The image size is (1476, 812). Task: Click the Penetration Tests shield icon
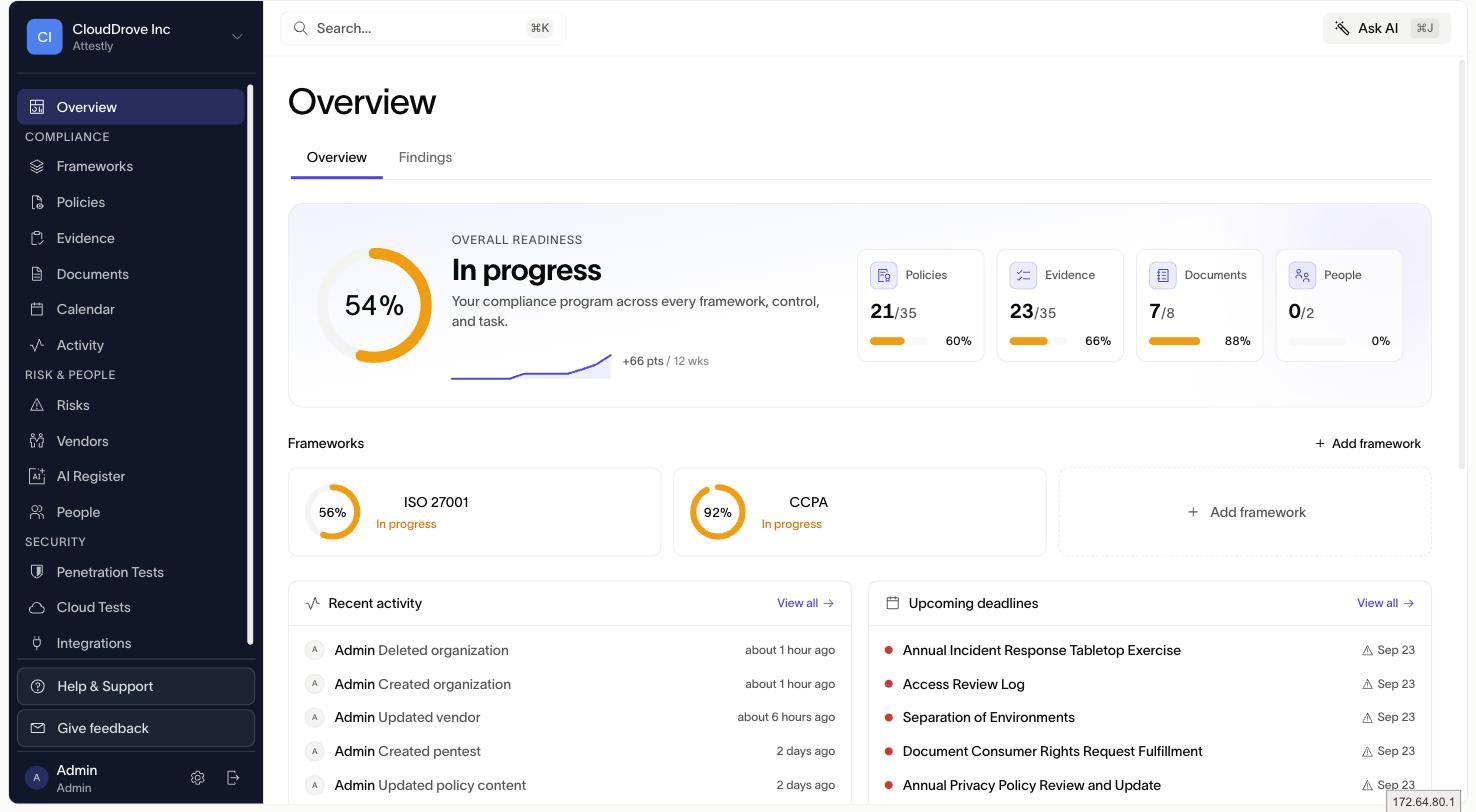pos(37,572)
